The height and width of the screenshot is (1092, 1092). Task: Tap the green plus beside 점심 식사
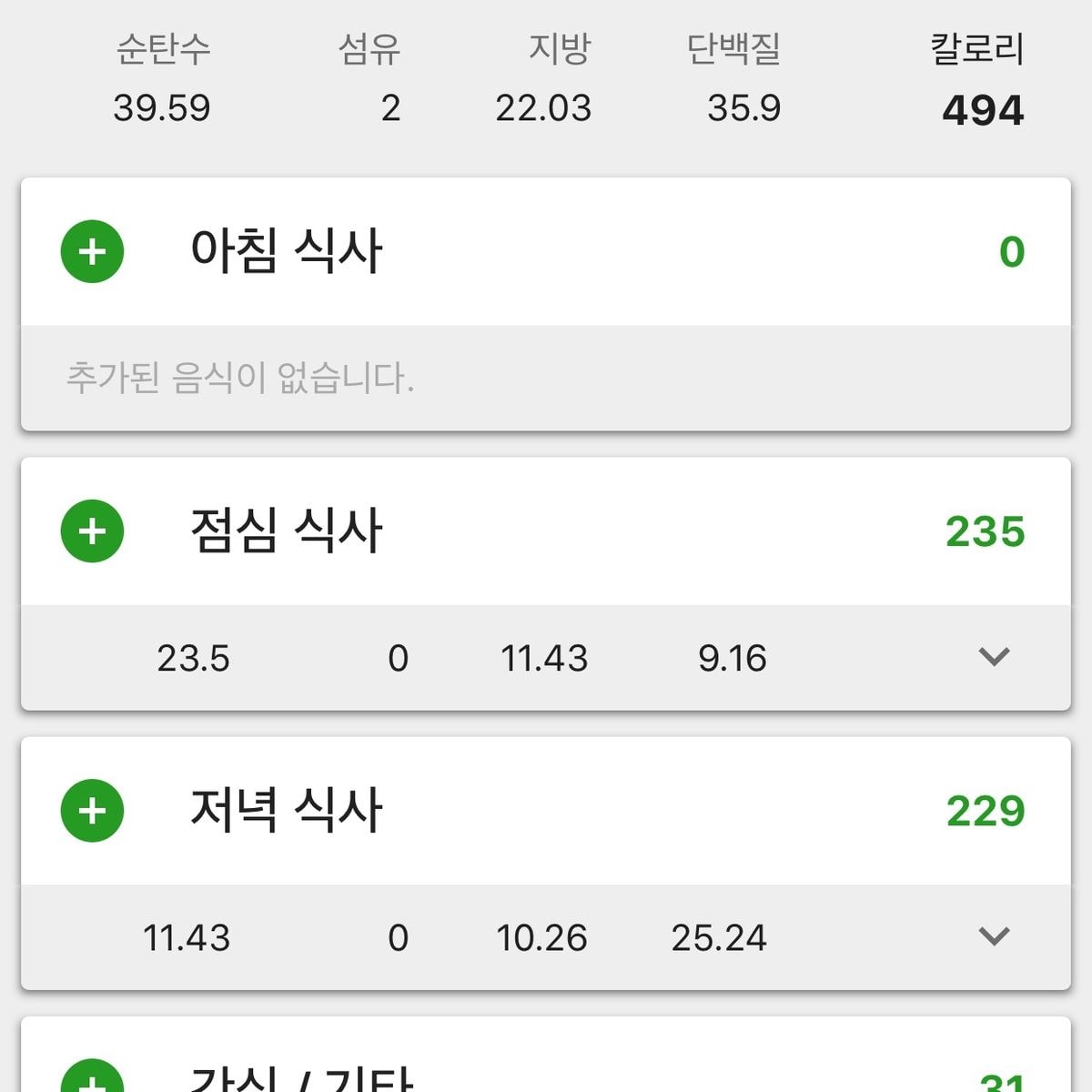[92, 531]
